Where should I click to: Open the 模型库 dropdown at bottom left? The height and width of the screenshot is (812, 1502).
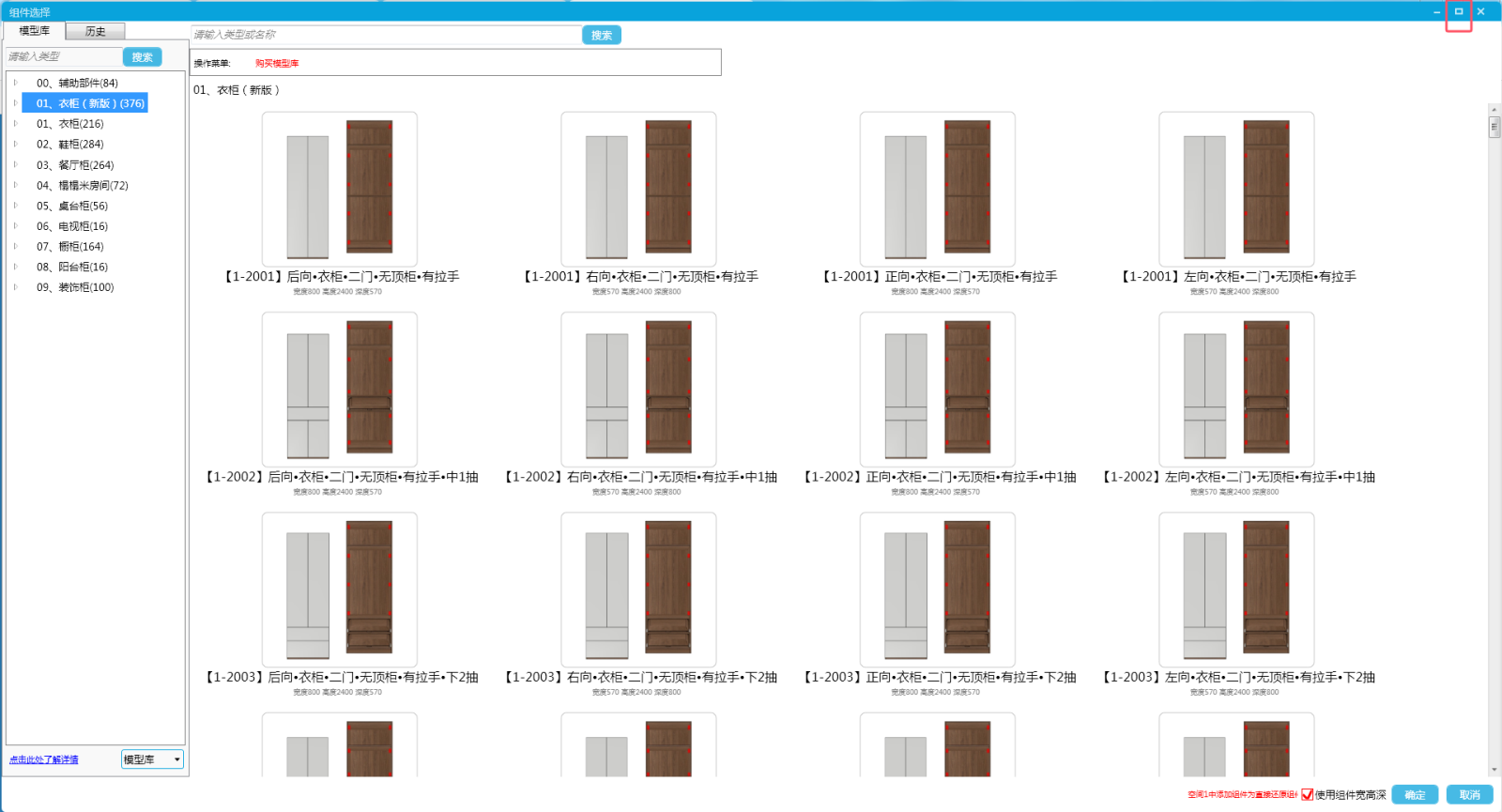tap(152, 759)
